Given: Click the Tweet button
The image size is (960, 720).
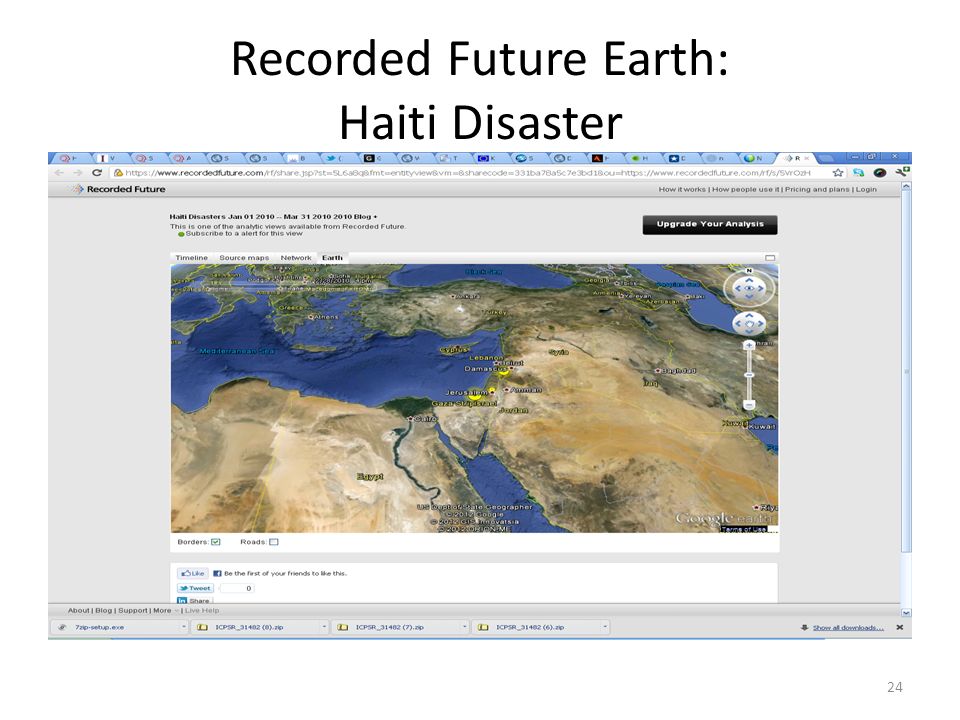Looking at the screenshot, I should [x=195, y=588].
